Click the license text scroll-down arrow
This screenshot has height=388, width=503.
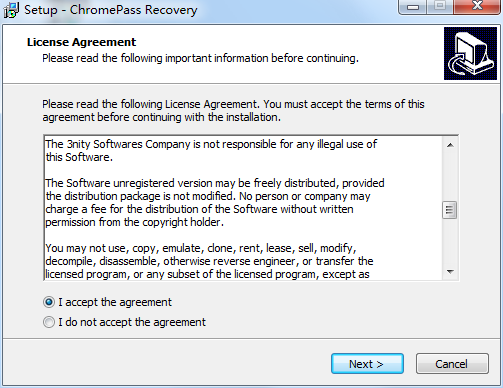pyautogui.click(x=450, y=272)
